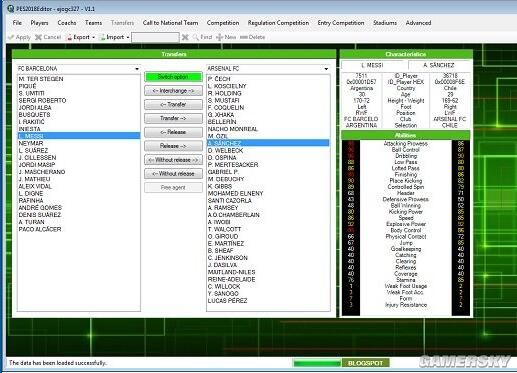517x373 pixels.
Task: Toggle the green Switch option button
Action: pos(173,77)
